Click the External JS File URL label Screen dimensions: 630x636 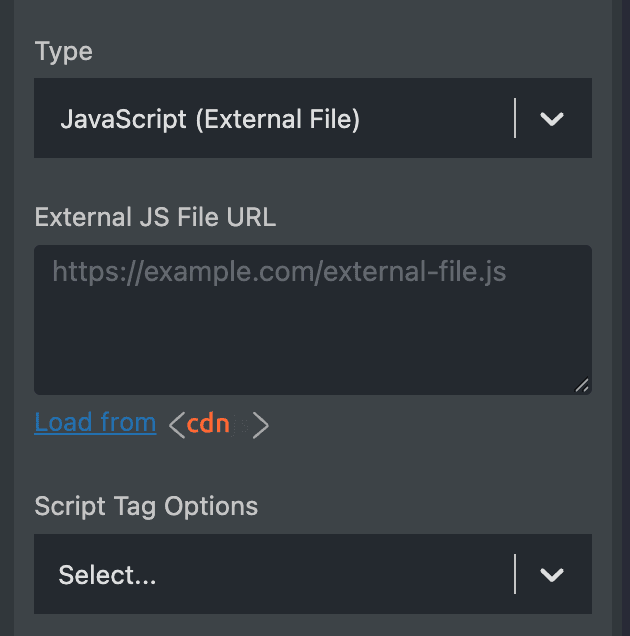tap(155, 217)
